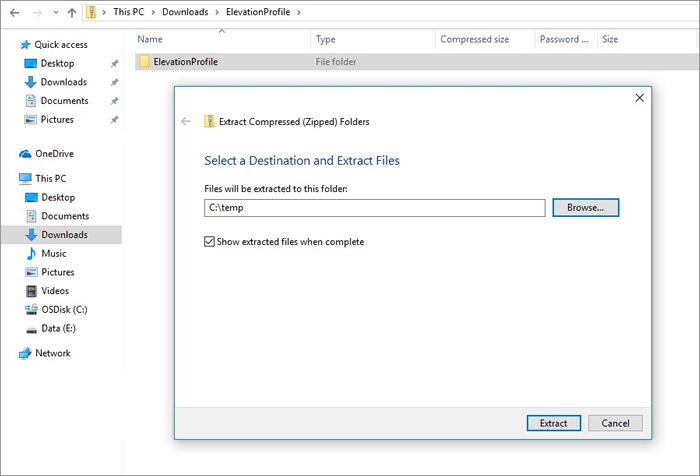Open the Videos folder in sidebar
The image size is (700, 476).
tap(55, 291)
